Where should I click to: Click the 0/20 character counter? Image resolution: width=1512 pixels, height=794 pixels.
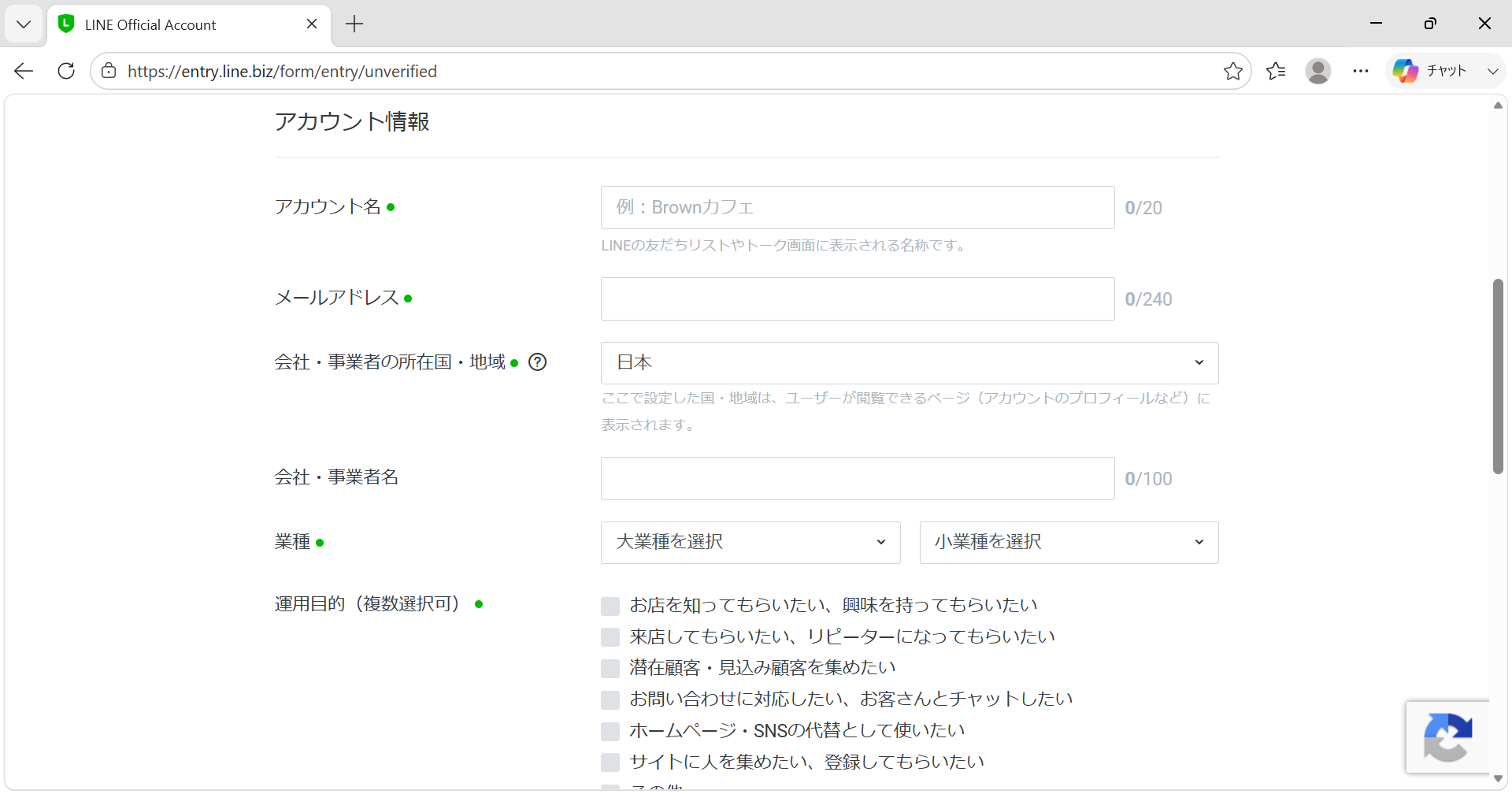pyautogui.click(x=1143, y=208)
